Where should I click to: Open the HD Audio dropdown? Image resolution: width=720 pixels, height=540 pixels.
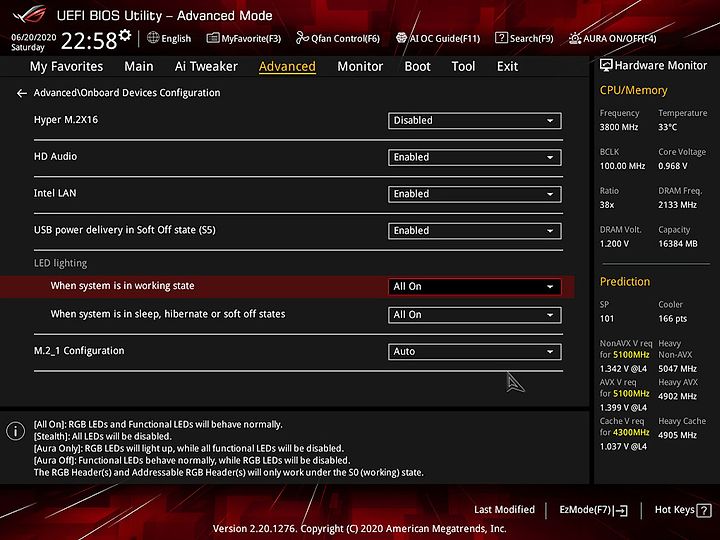tap(474, 158)
